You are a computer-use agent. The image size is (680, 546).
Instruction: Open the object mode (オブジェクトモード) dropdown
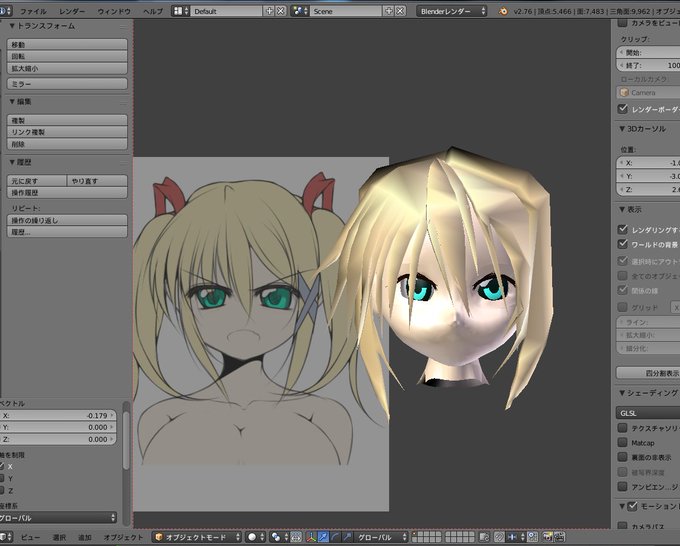coord(197,537)
